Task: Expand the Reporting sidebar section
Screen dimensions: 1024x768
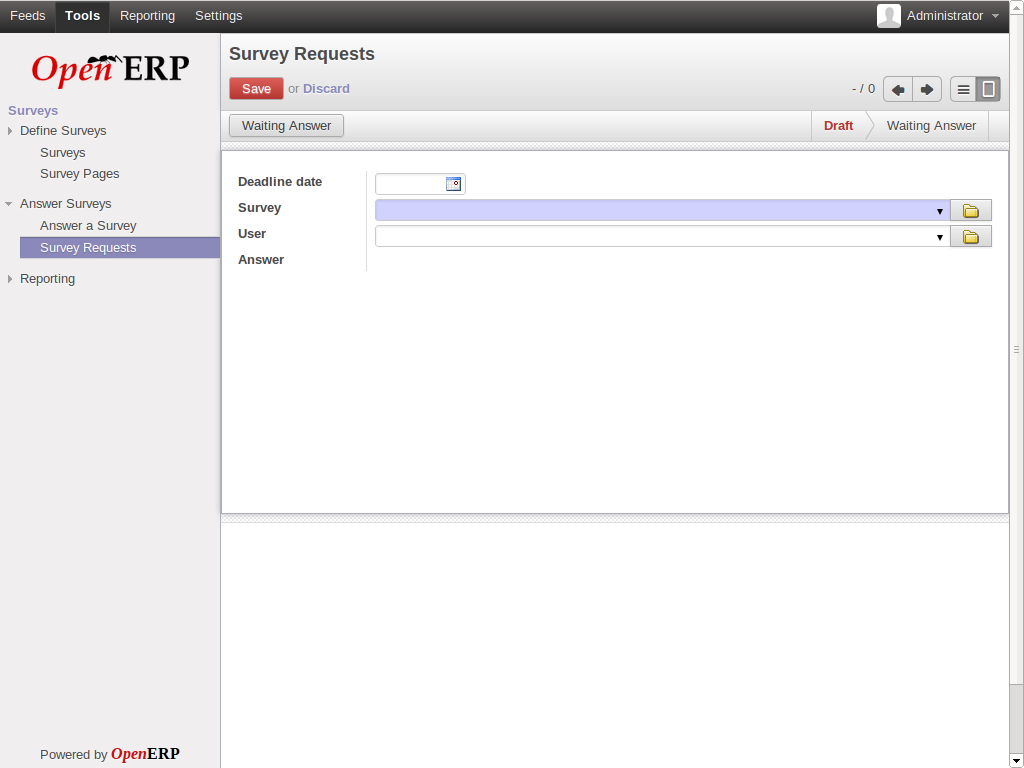Action: pos(10,279)
